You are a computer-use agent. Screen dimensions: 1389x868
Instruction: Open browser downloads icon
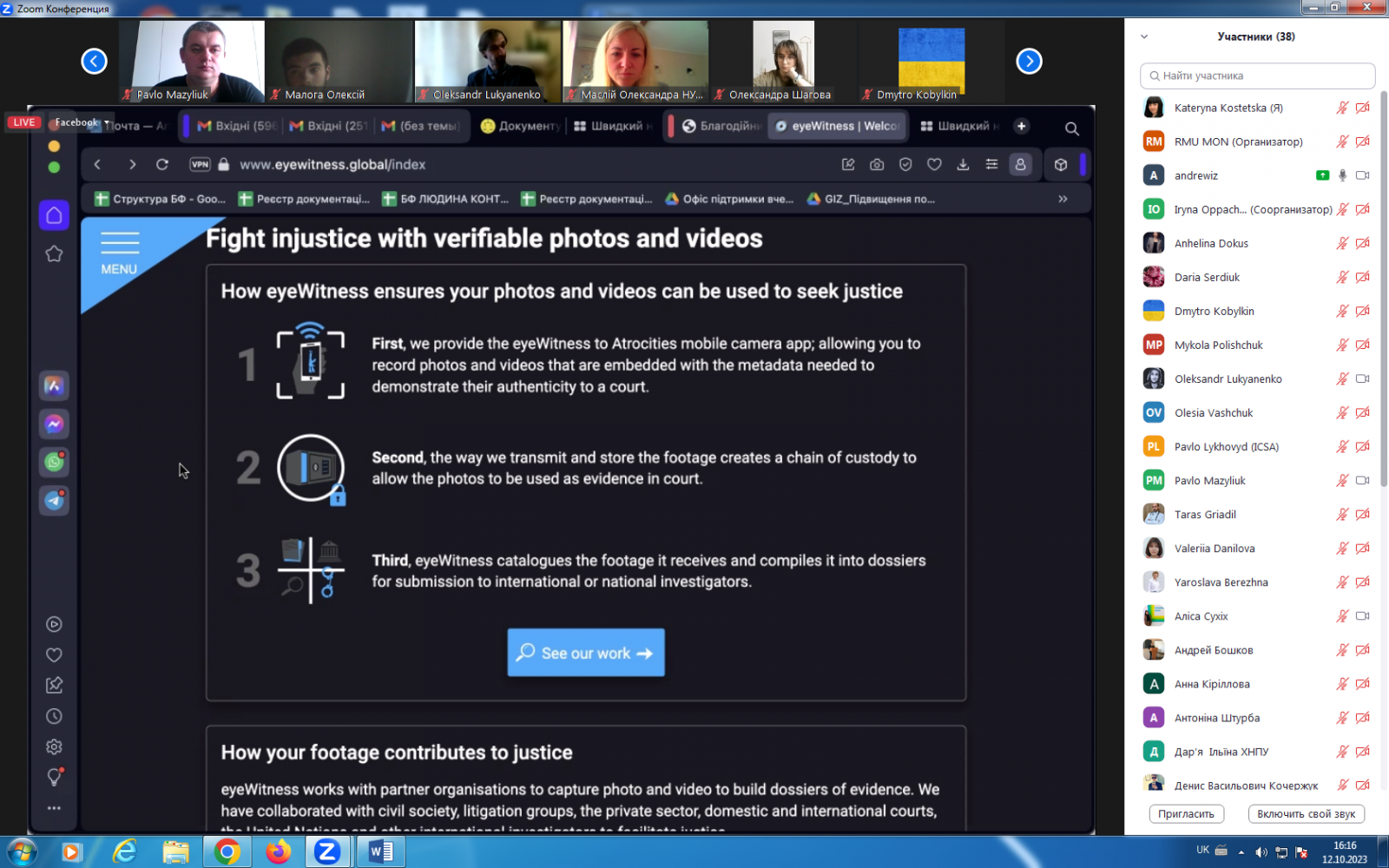(963, 165)
